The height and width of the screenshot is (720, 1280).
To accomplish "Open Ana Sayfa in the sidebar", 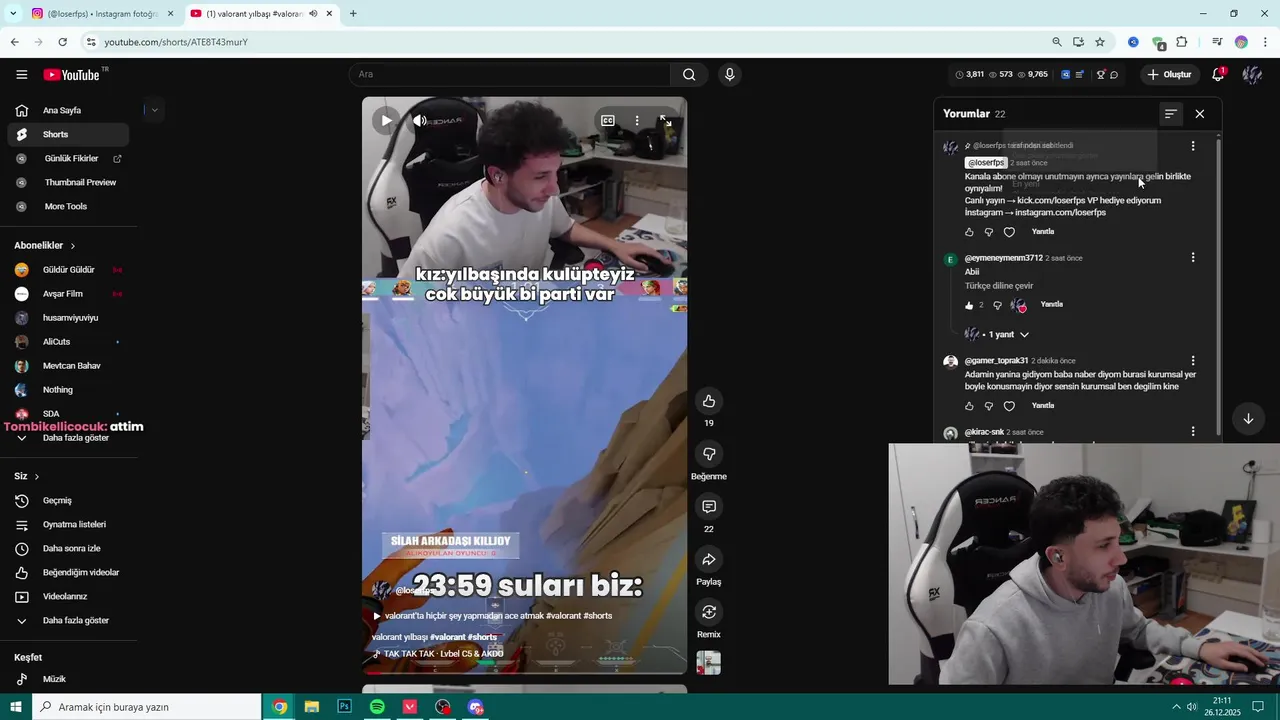I will (x=68, y=110).
